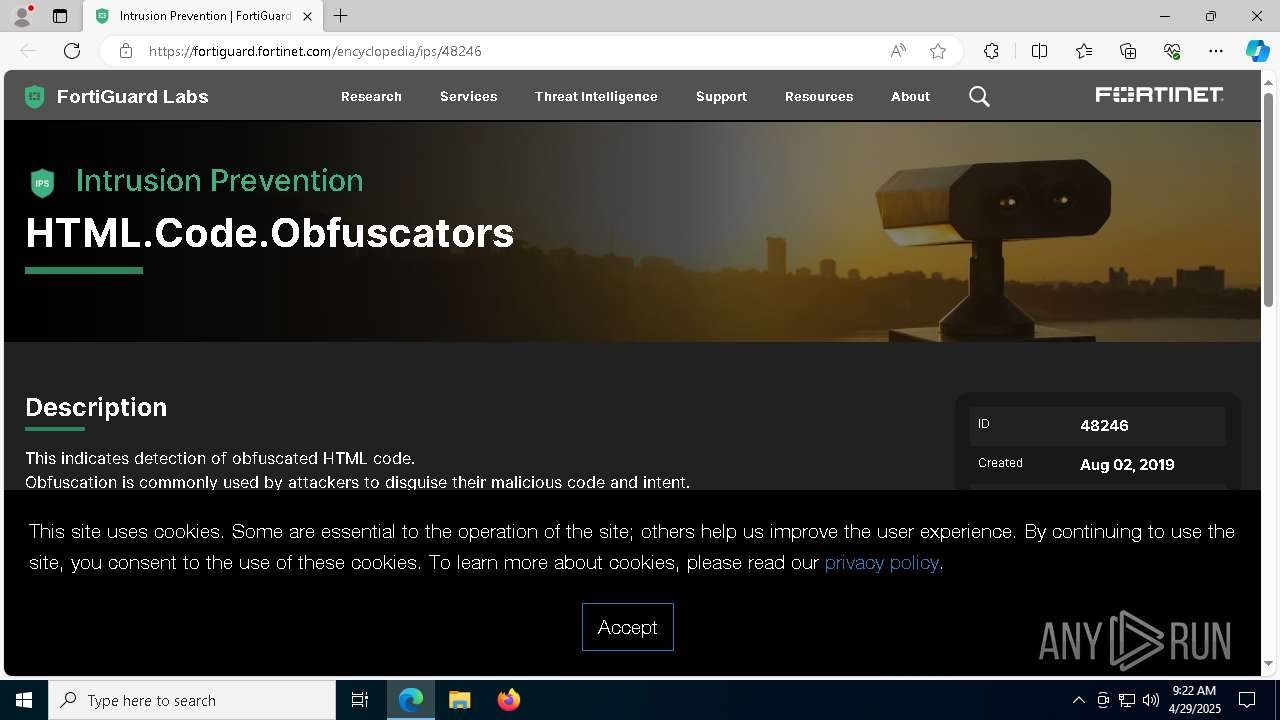The width and height of the screenshot is (1280, 720).
Task: Open a new browser tab
Action: [341, 16]
